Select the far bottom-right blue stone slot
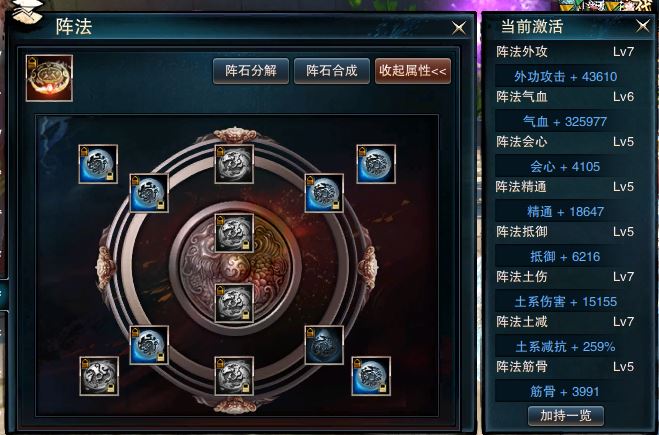This screenshot has width=659, height=435. 371,376
